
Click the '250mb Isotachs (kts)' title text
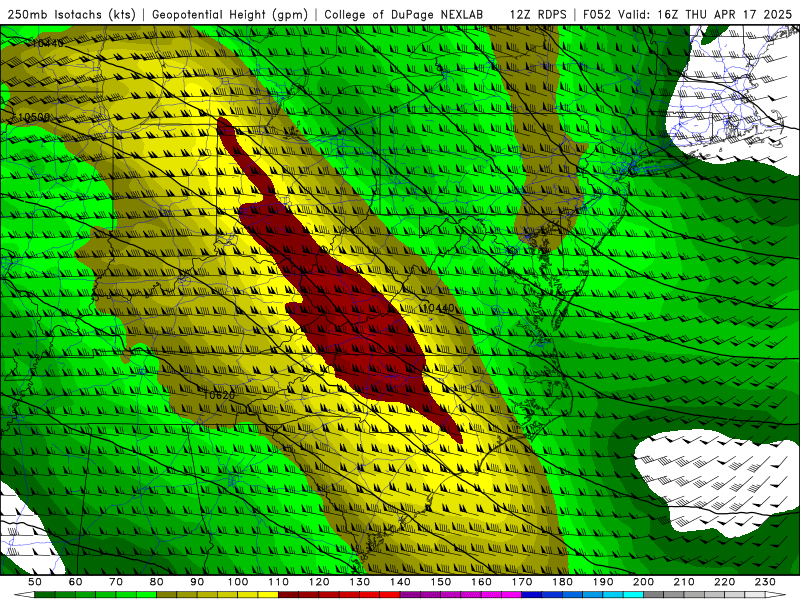click(x=72, y=14)
